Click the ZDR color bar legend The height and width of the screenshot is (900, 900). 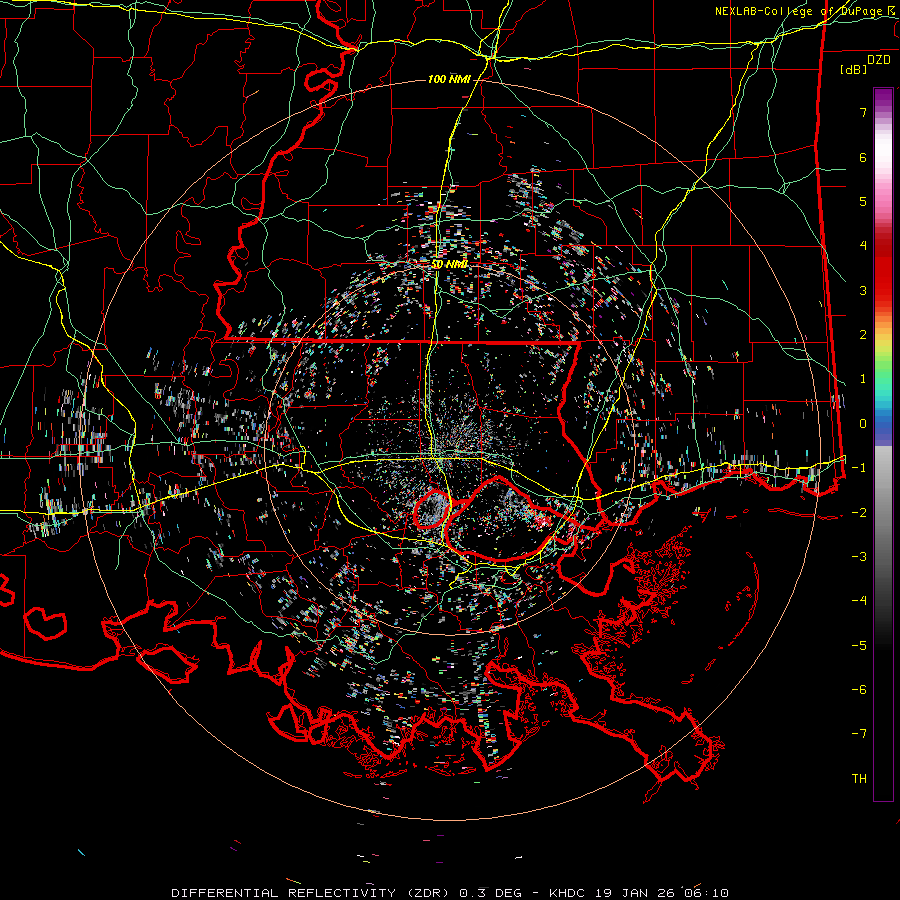click(x=883, y=444)
